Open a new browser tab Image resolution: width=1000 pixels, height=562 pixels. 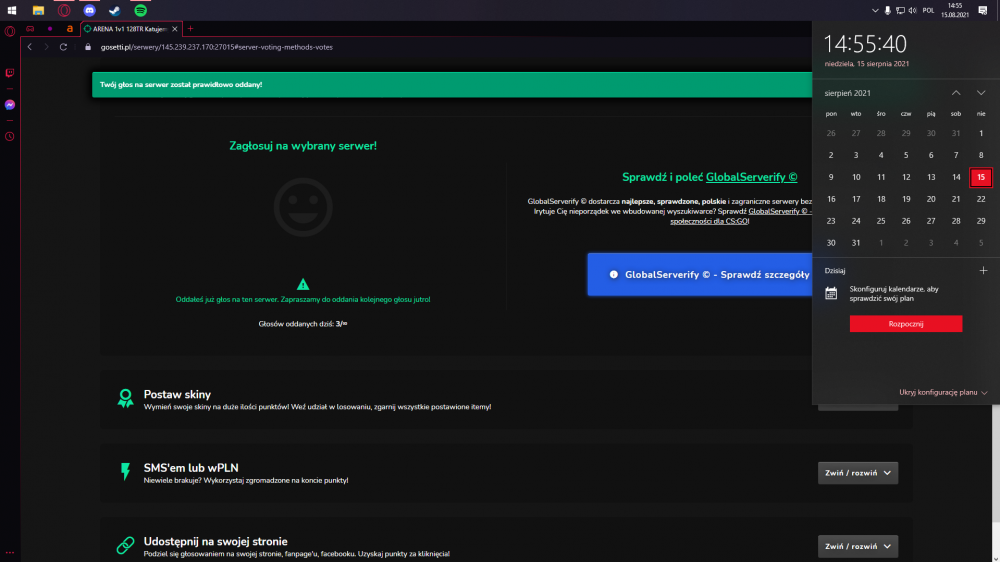[190, 29]
